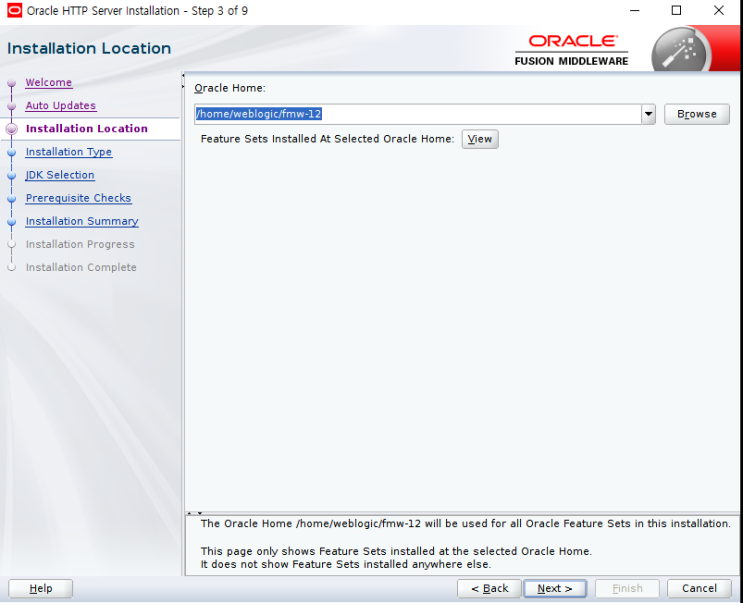
Task: Click View for installed feature sets
Action: pyautogui.click(x=480, y=139)
